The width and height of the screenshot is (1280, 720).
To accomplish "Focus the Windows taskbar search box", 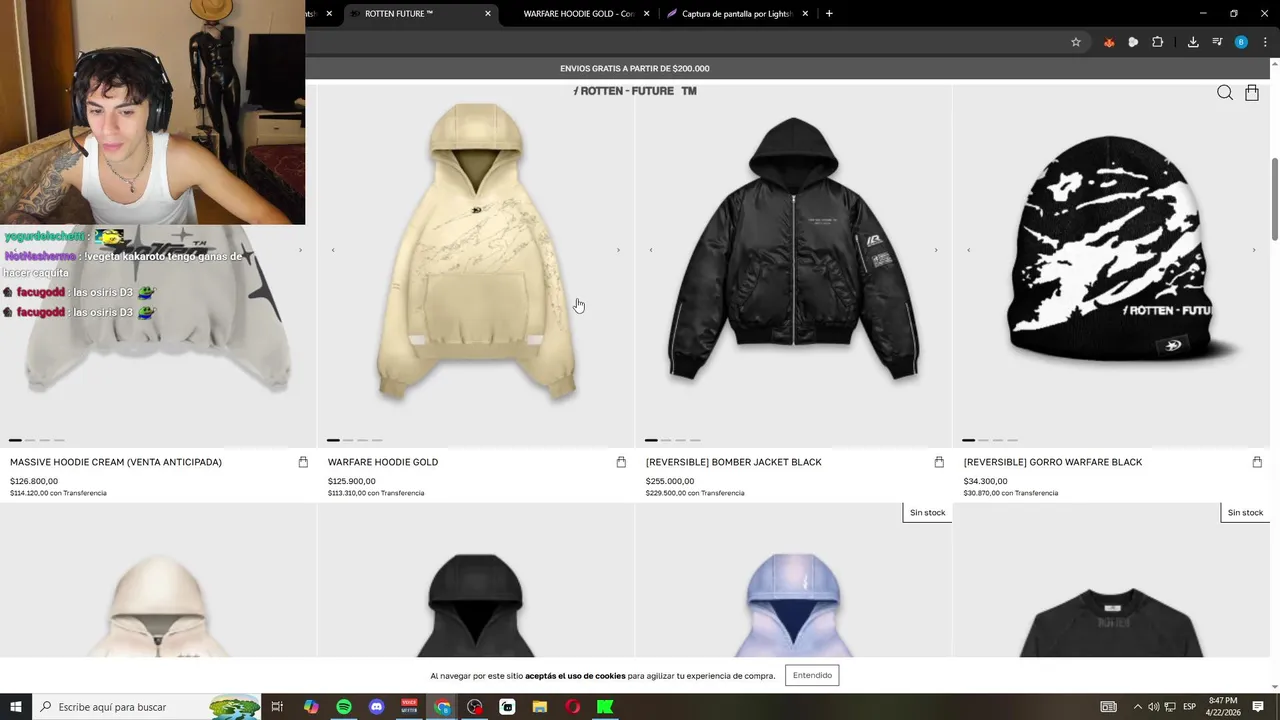I will click(147, 707).
